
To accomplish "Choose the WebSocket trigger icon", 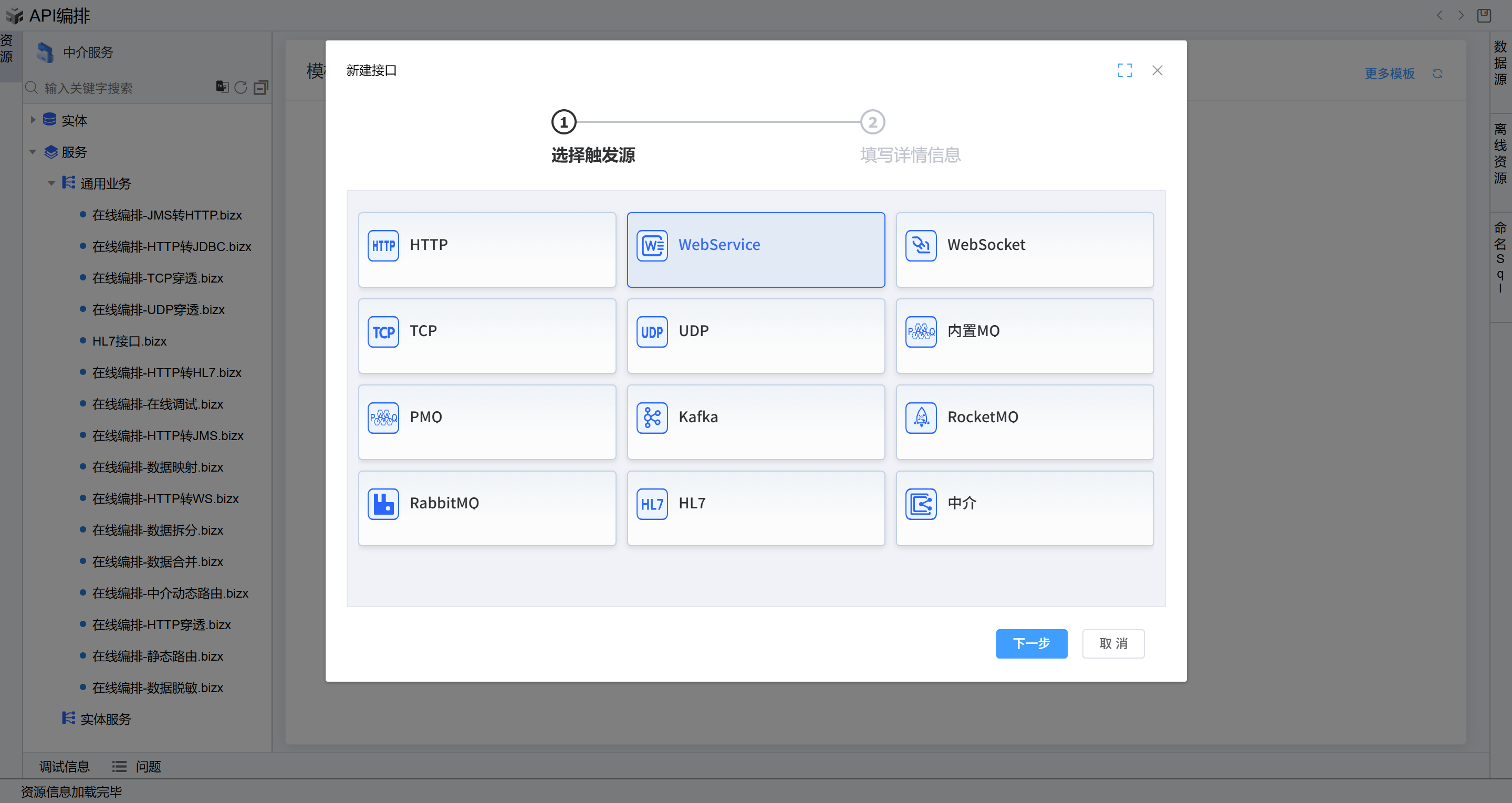I will (x=920, y=245).
